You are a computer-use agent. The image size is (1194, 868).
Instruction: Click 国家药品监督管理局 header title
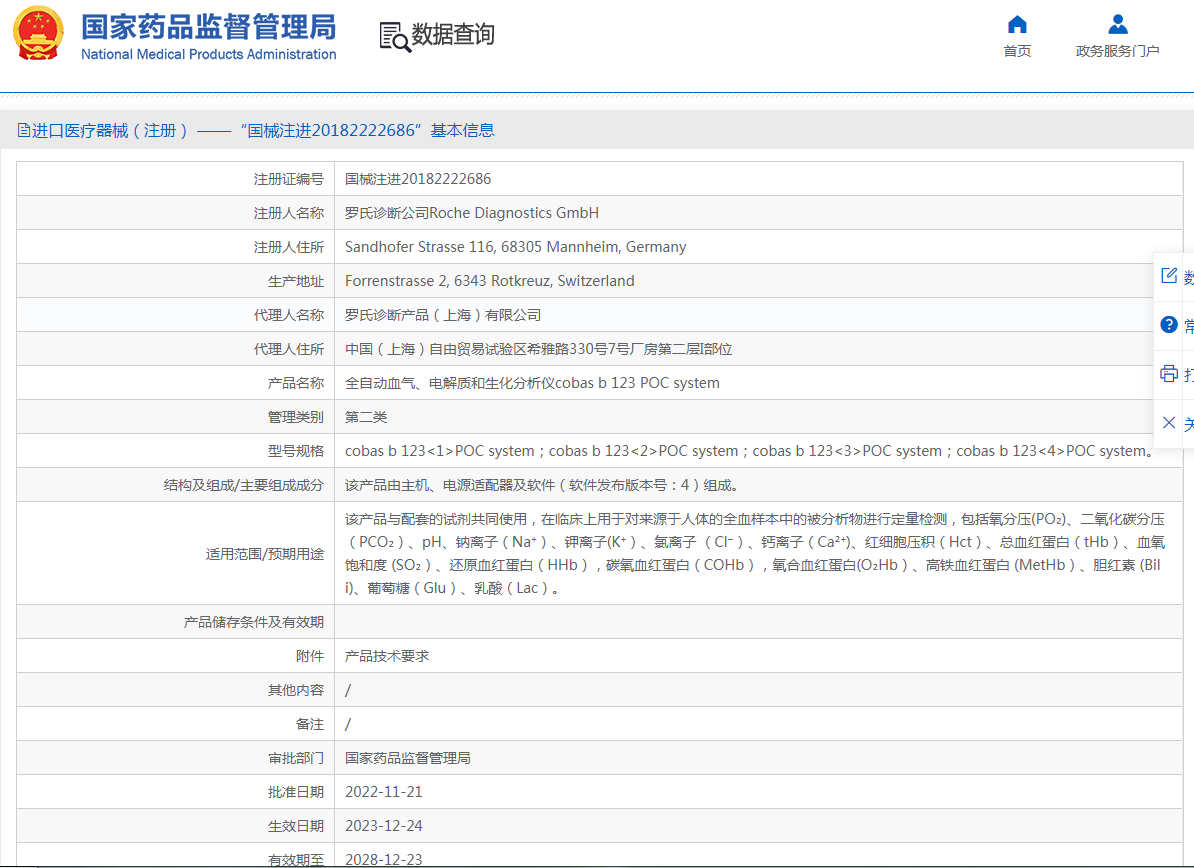coord(209,27)
